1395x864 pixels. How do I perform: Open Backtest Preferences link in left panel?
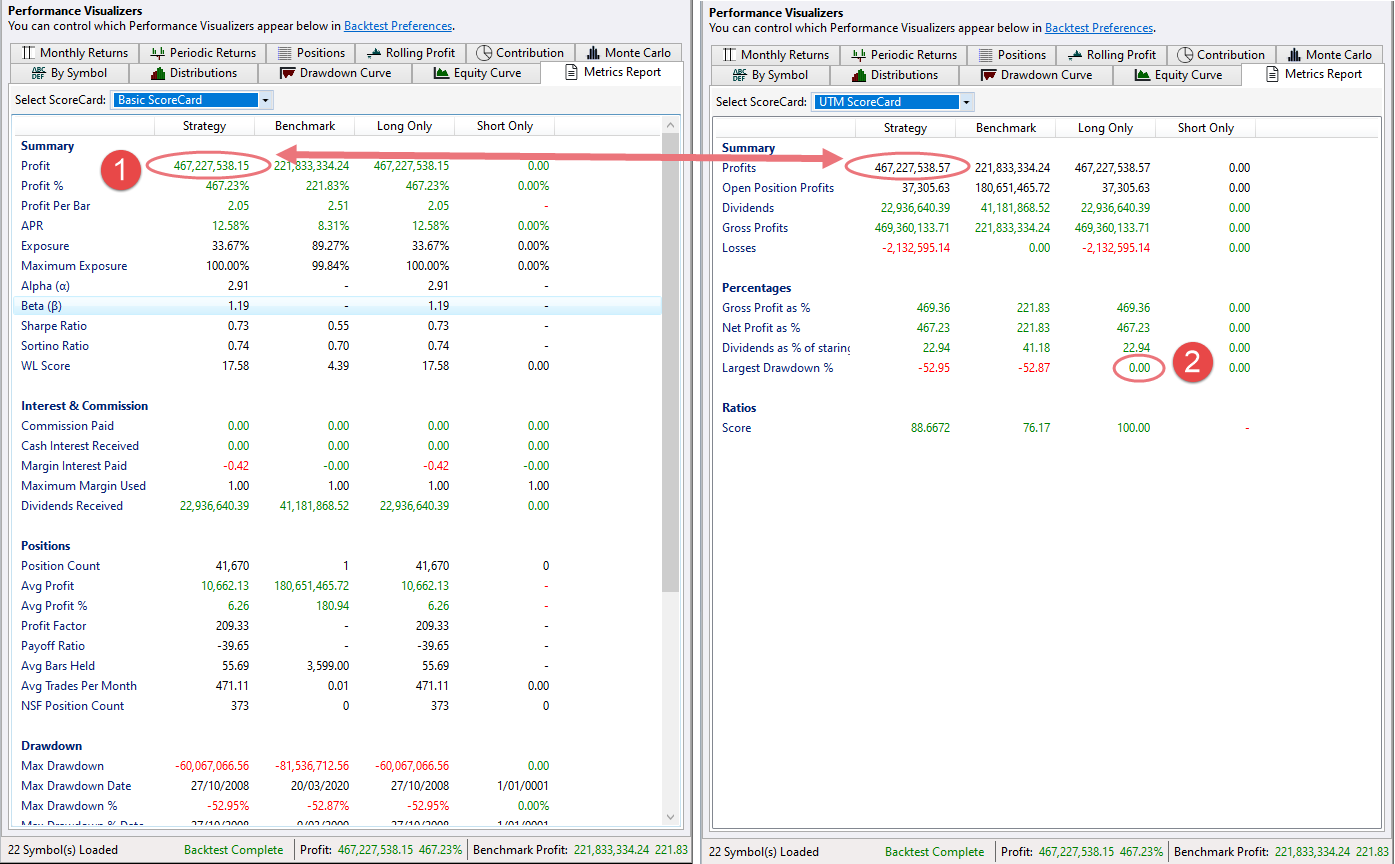pos(398,26)
